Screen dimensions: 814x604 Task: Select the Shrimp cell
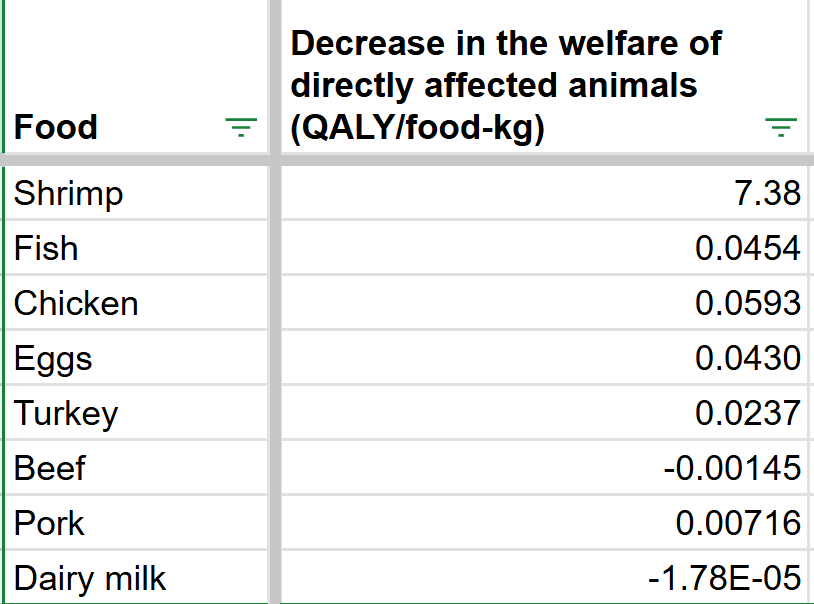[x=136, y=193]
